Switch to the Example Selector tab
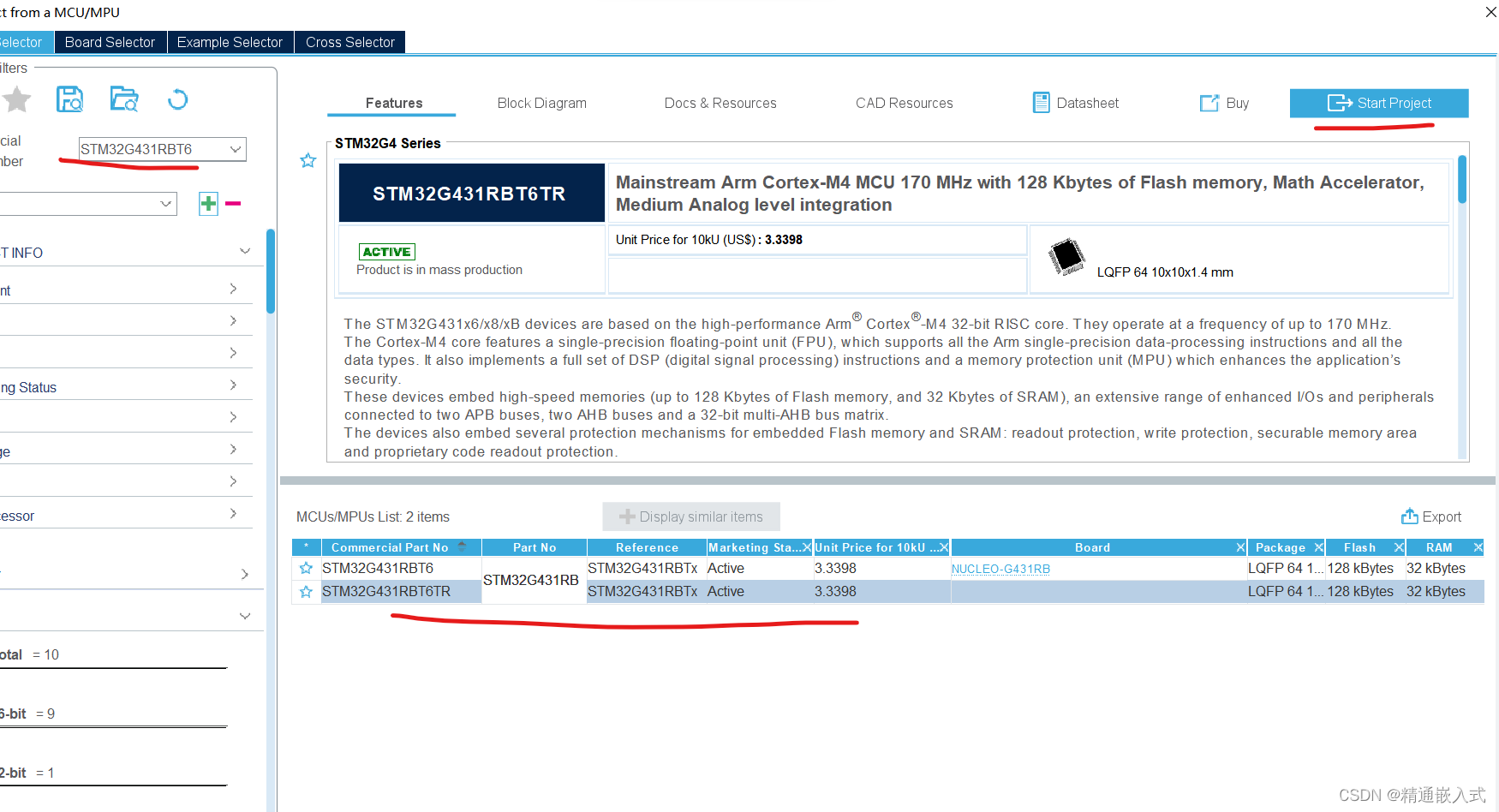The image size is (1499, 812). point(230,42)
